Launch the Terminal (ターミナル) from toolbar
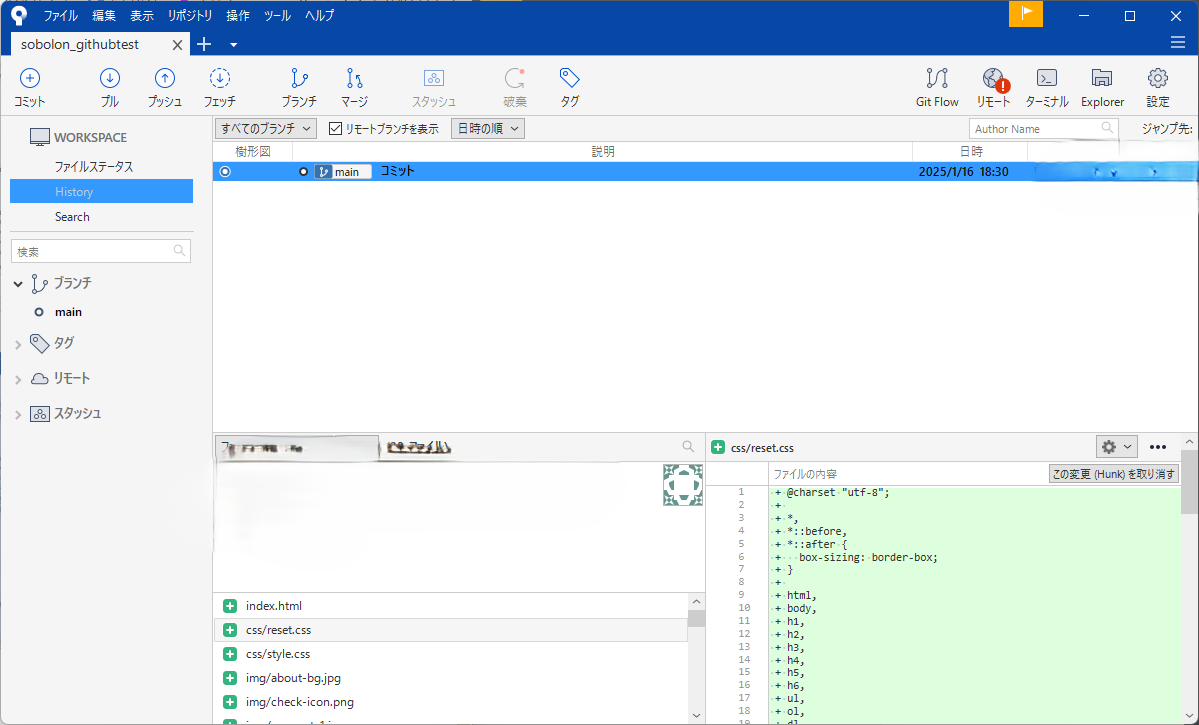This screenshot has width=1199, height=725. click(x=1047, y=86)
